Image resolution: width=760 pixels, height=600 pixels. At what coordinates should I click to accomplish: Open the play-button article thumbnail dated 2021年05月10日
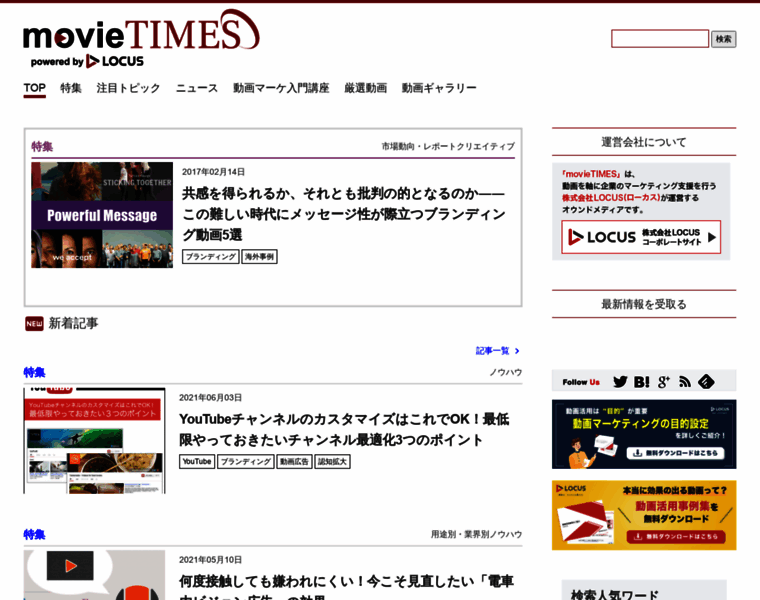pyautogui.click(x=95, y=575)
